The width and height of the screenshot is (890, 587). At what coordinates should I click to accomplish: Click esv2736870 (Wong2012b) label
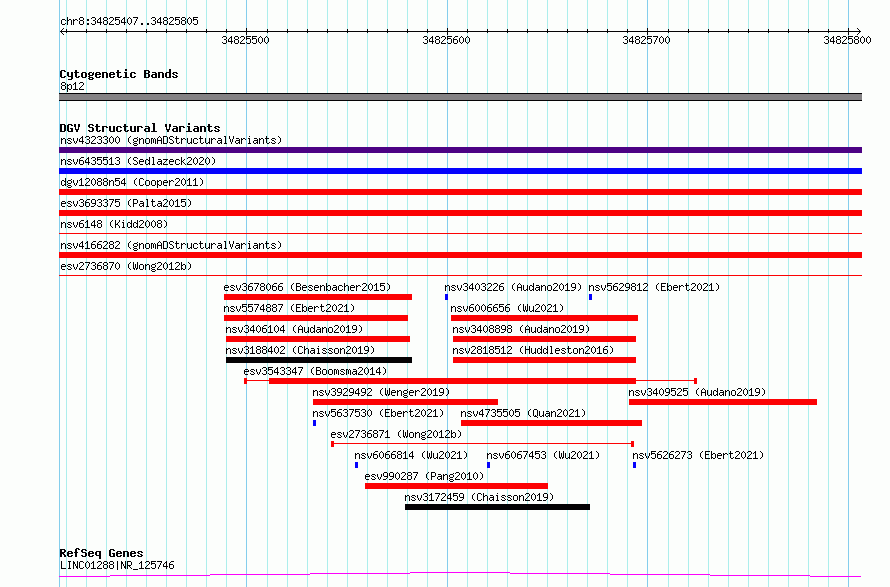pyautogui.click(x=126, y=266)
